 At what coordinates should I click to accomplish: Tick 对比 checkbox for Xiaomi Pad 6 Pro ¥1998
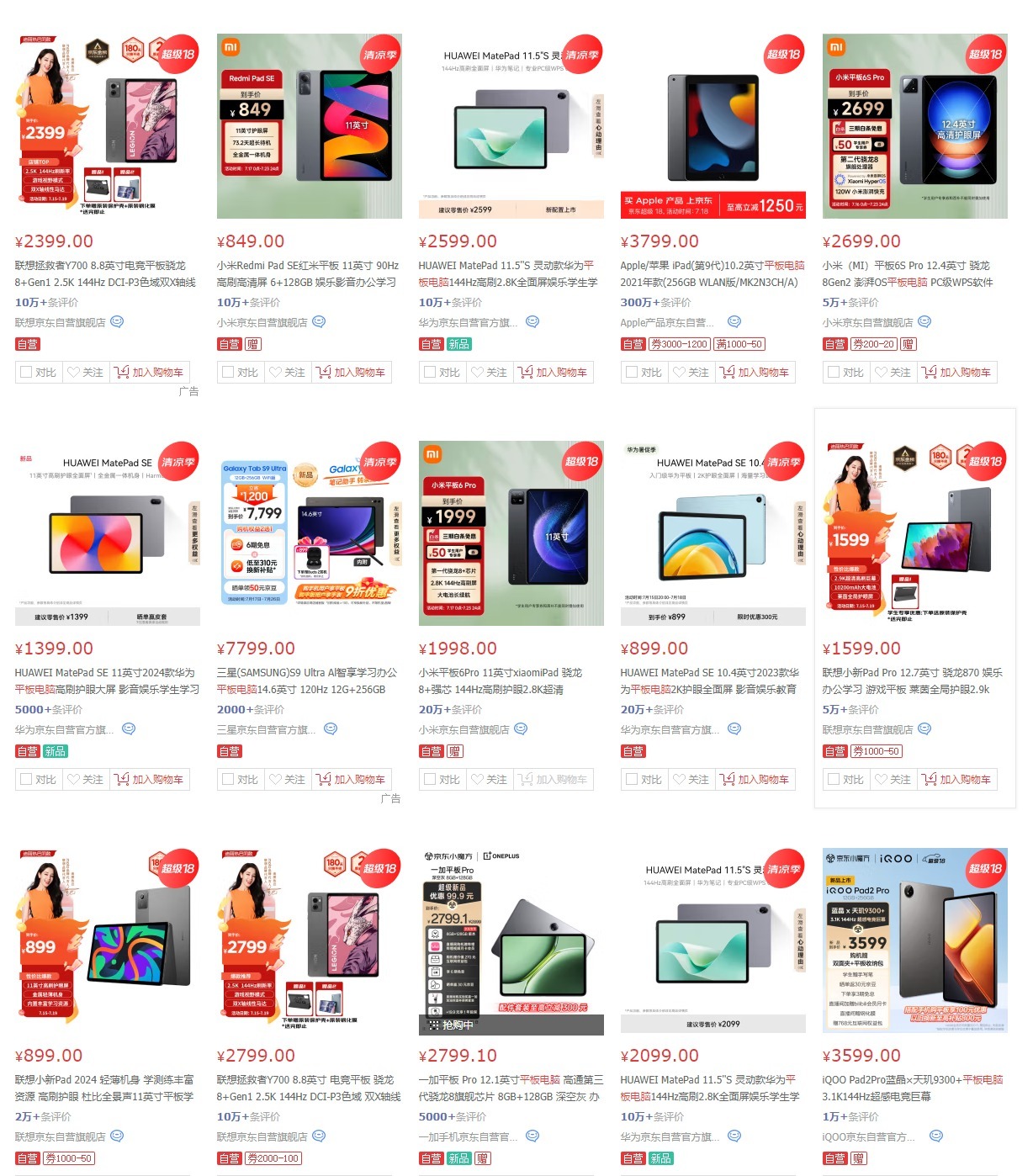(x=430, y=779)
